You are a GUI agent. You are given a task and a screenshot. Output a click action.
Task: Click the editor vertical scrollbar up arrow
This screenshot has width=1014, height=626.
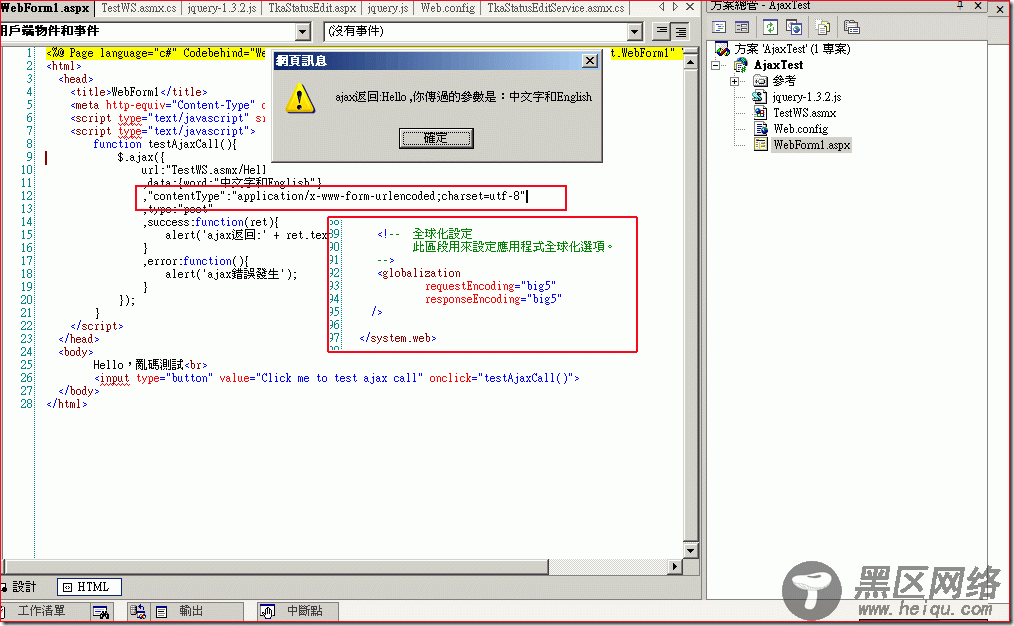click(x=691, y=63)
